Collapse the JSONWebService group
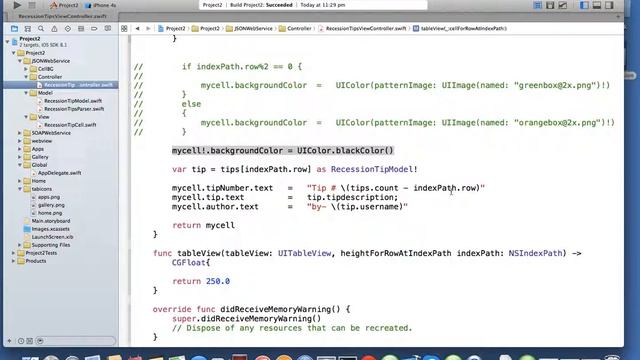Screen dimensions: 640x360 pyautogui.click(x=20, y=61)
